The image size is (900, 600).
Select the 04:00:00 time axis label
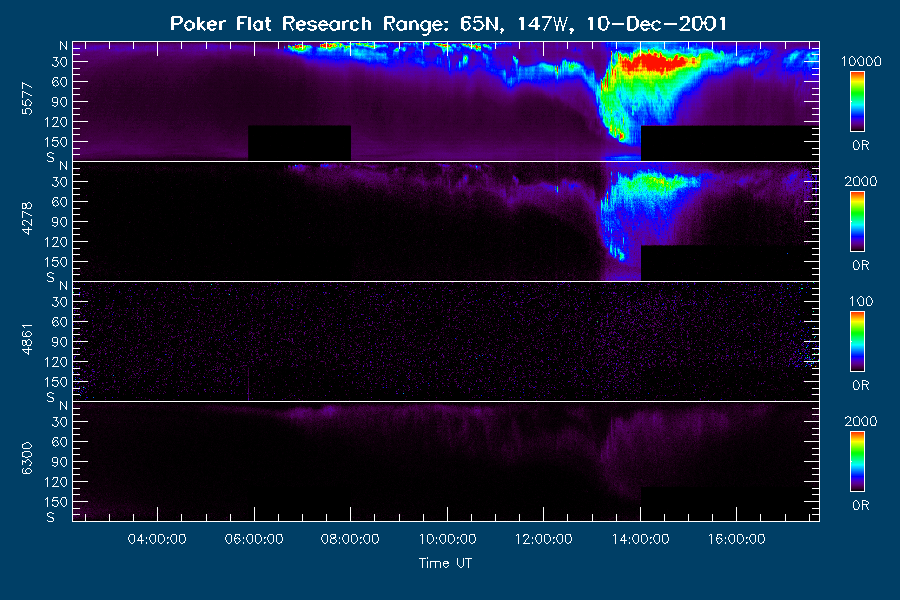point(157,539)
